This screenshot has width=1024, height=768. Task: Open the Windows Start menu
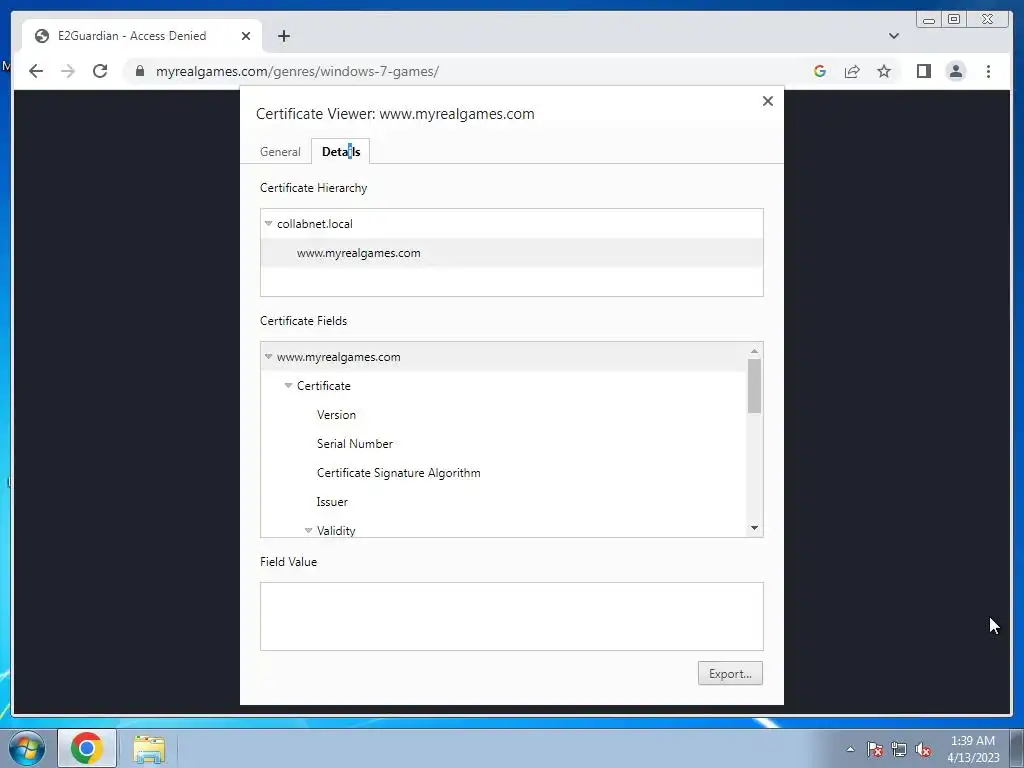(x=27, y=748)
